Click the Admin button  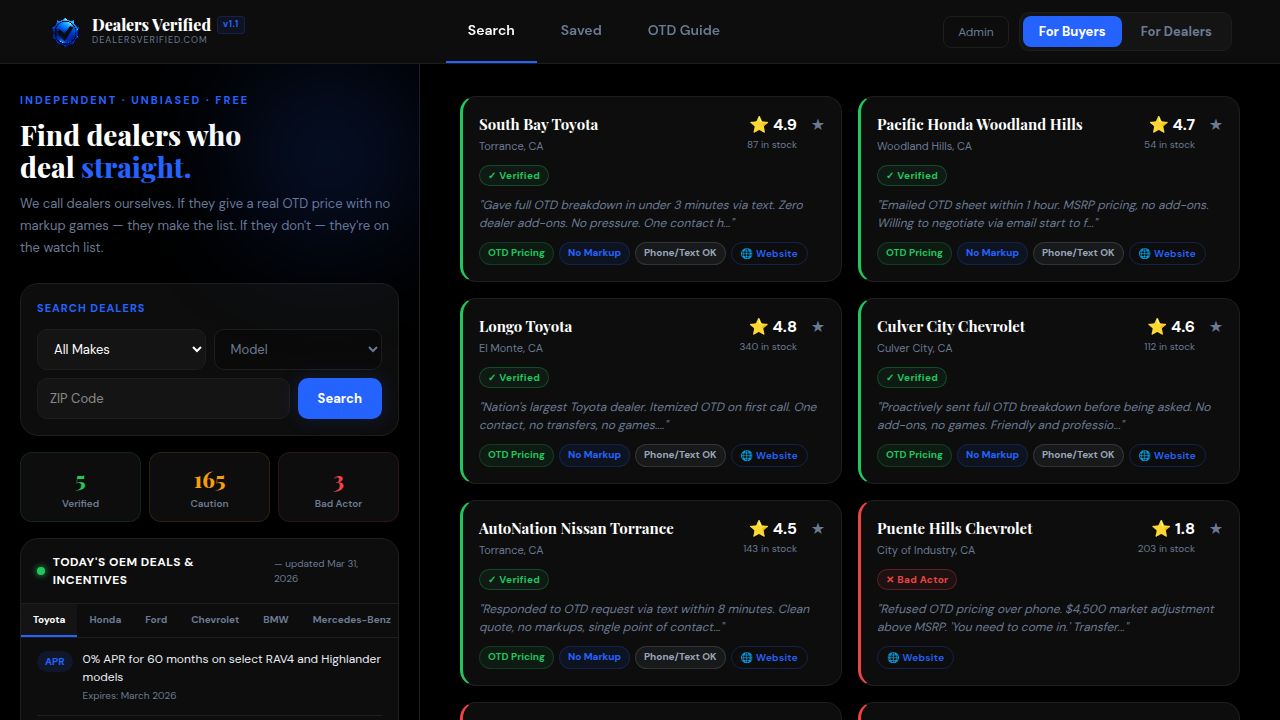click(x=975, y=31)
